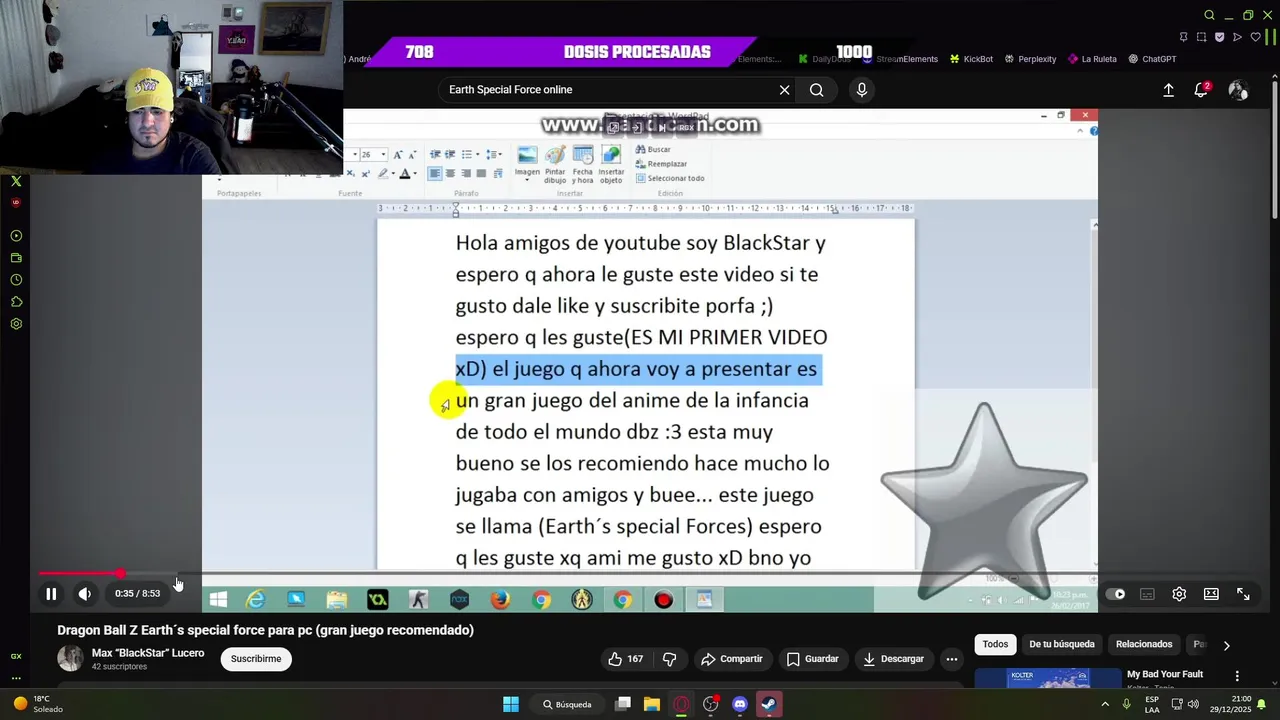This screenshot has height=720, width=1280.
Task: Select WordPad align text left button
Action: (435, 174)
